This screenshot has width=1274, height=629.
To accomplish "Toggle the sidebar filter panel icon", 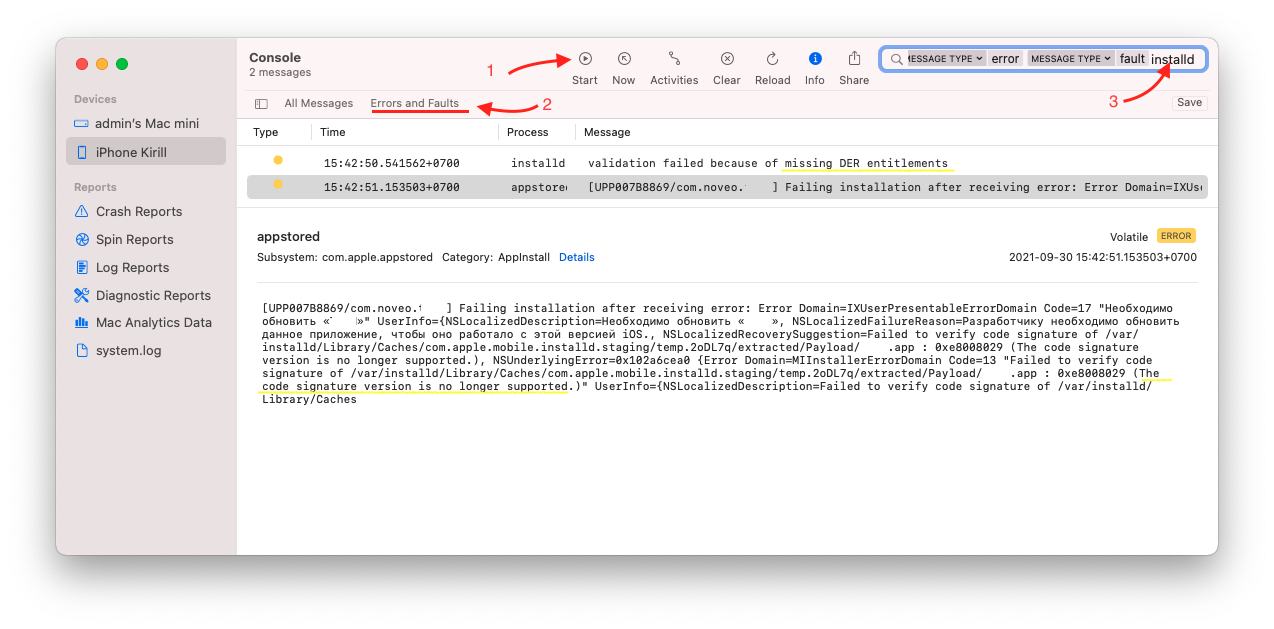I will pyautogui.click(x=261, y=103).
